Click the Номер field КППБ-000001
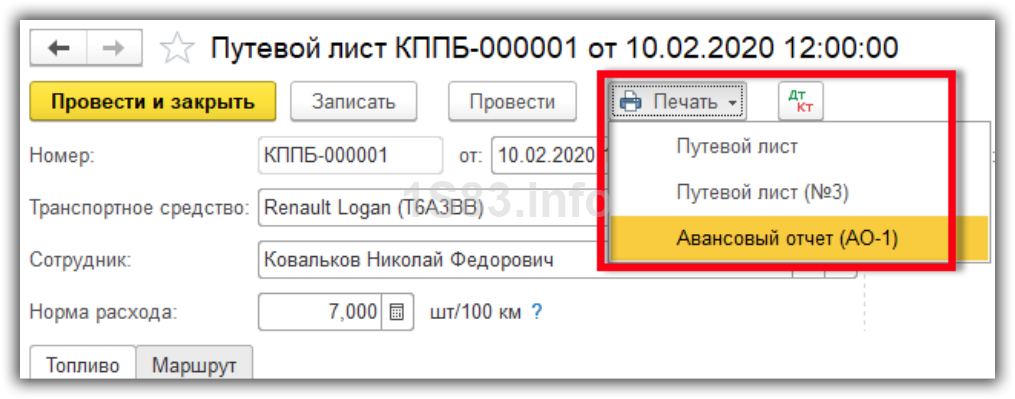The width and height of the screenshot is (1015, 399). 350,155
